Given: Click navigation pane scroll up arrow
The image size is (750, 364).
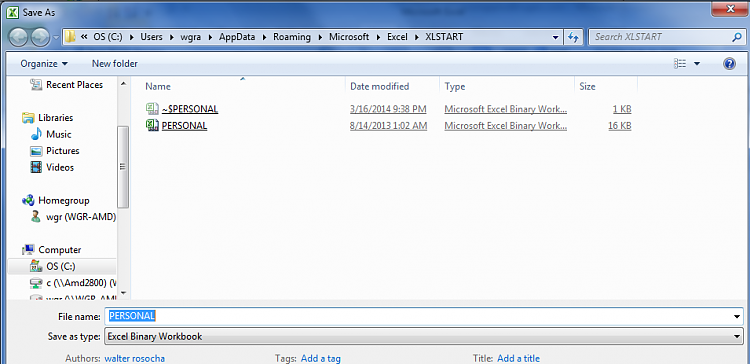Looking at the screenshot, I should [123, 84].
